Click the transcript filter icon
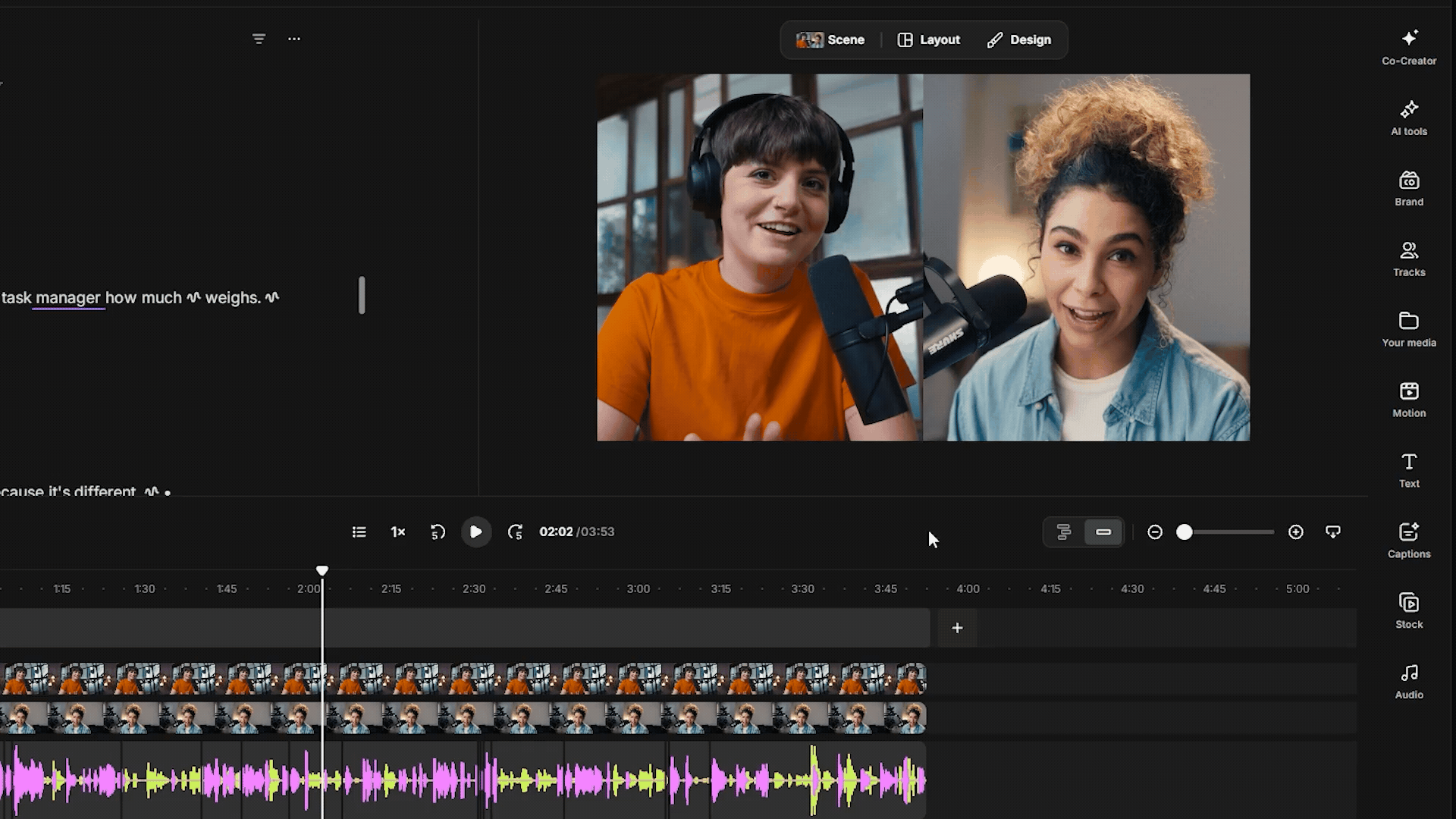 [x=259, y=39]
